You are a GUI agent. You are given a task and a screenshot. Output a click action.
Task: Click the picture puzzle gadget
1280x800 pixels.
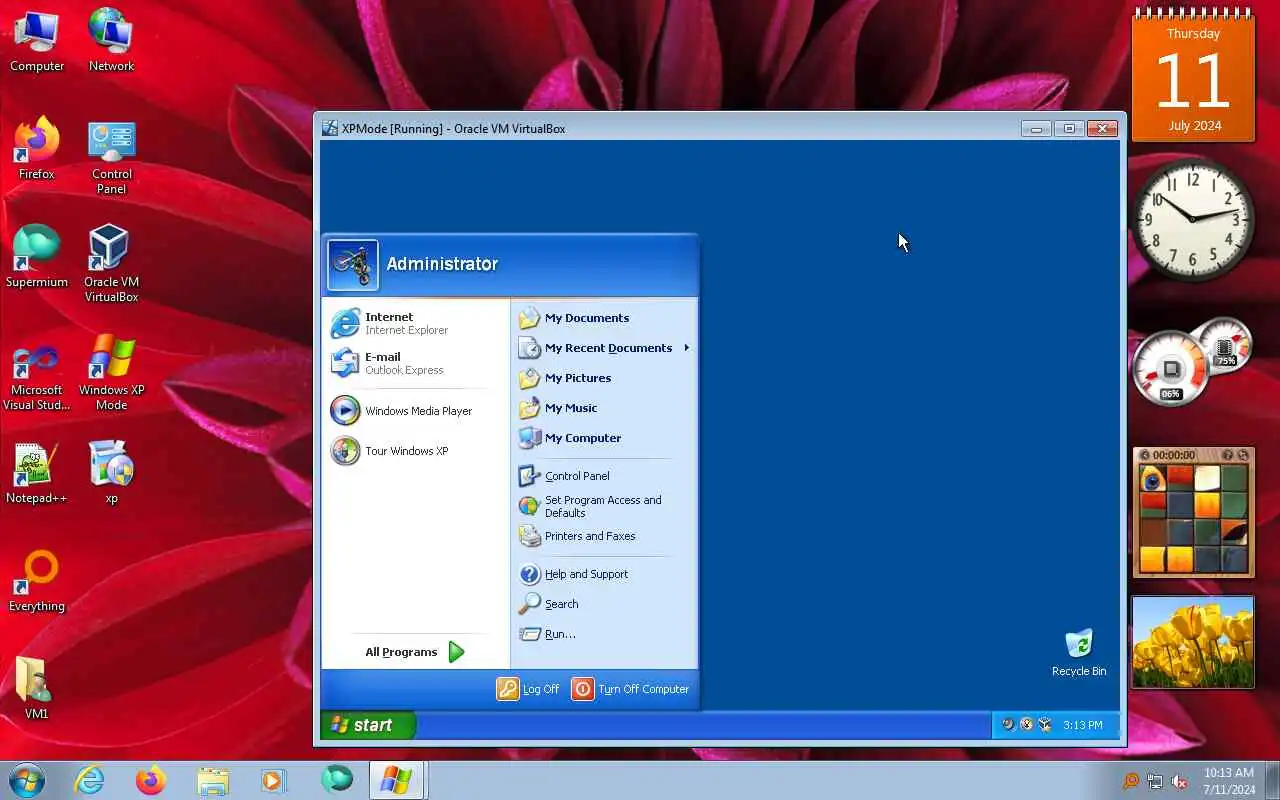(1193, 513)
